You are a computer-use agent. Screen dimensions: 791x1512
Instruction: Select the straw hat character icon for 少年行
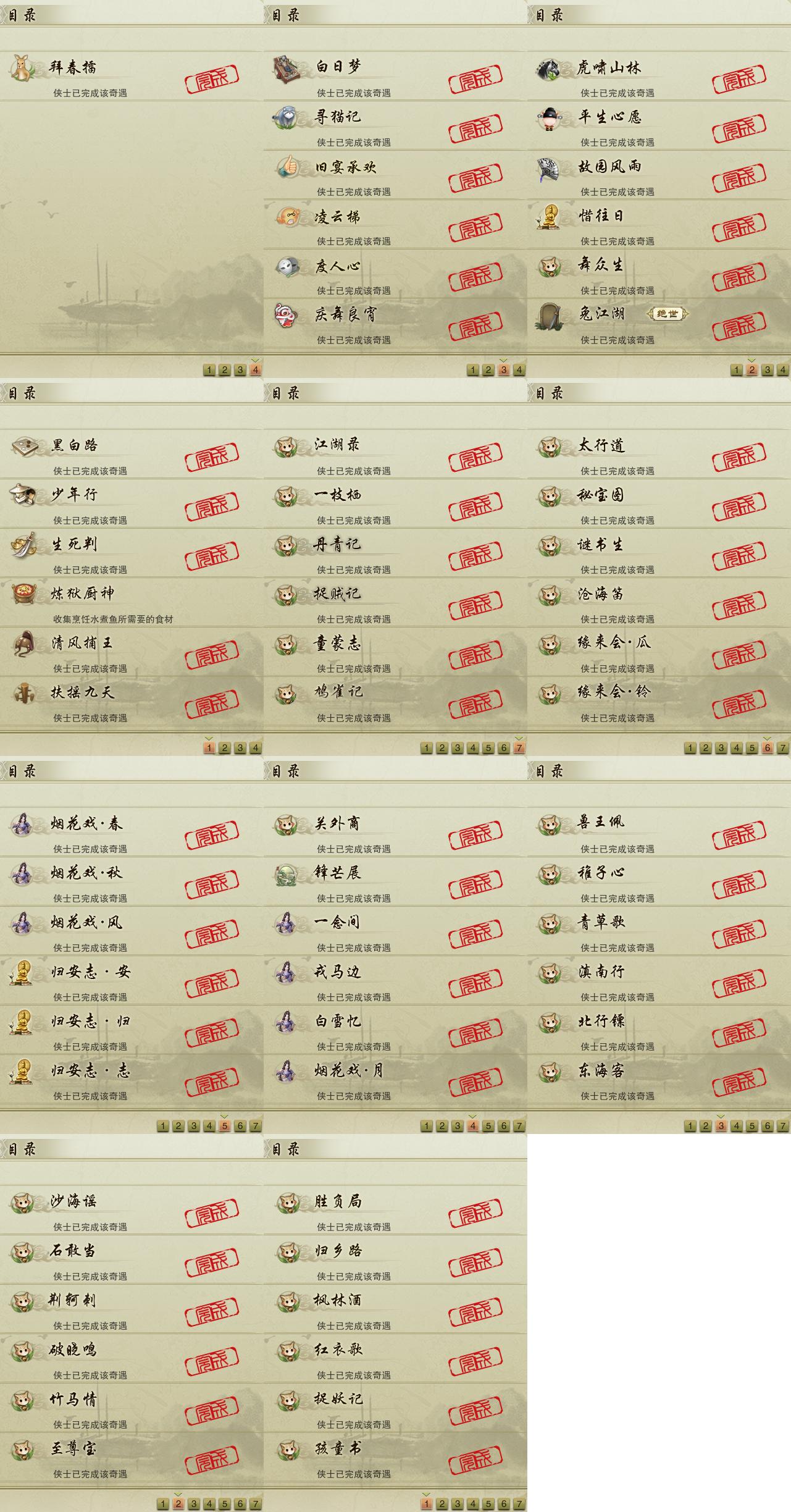click(23, 495)
